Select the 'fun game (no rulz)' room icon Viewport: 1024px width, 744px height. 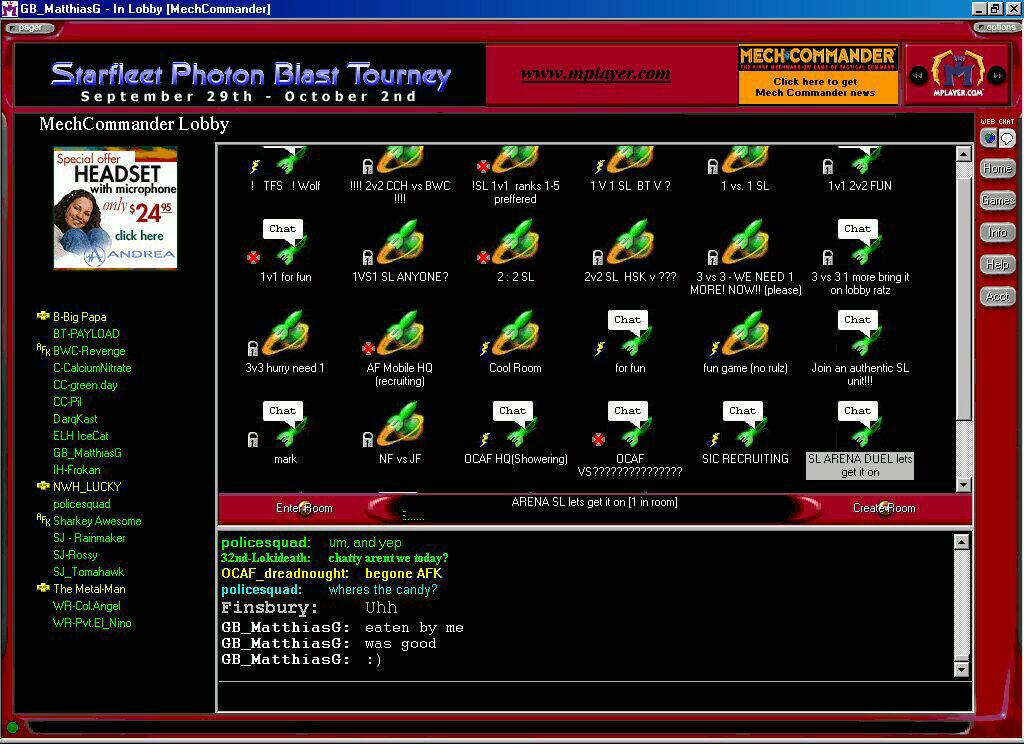point(745,333)
